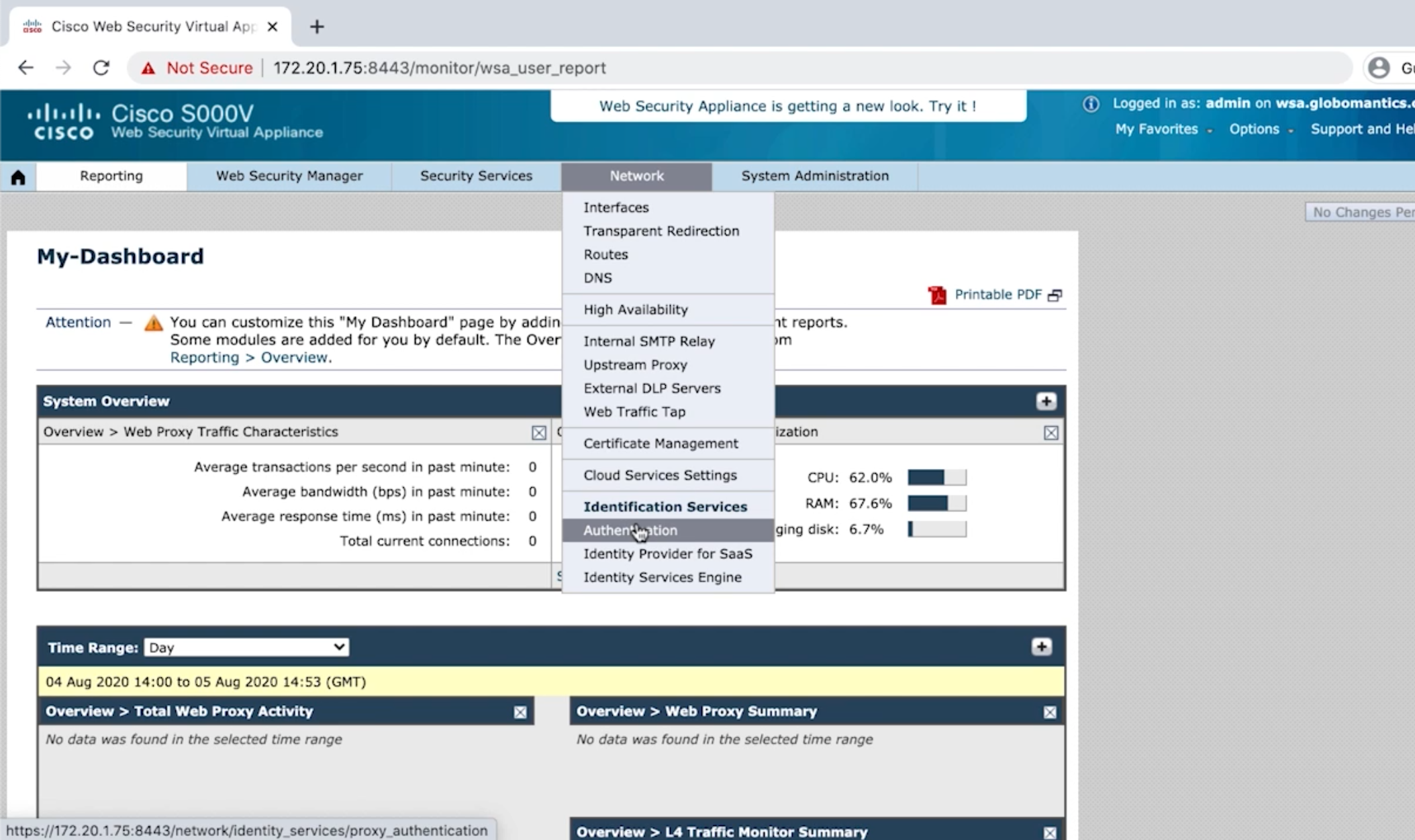Select Identity Services Engine menu item
This screenshot has height=840, width=1415.
[668, 577]
